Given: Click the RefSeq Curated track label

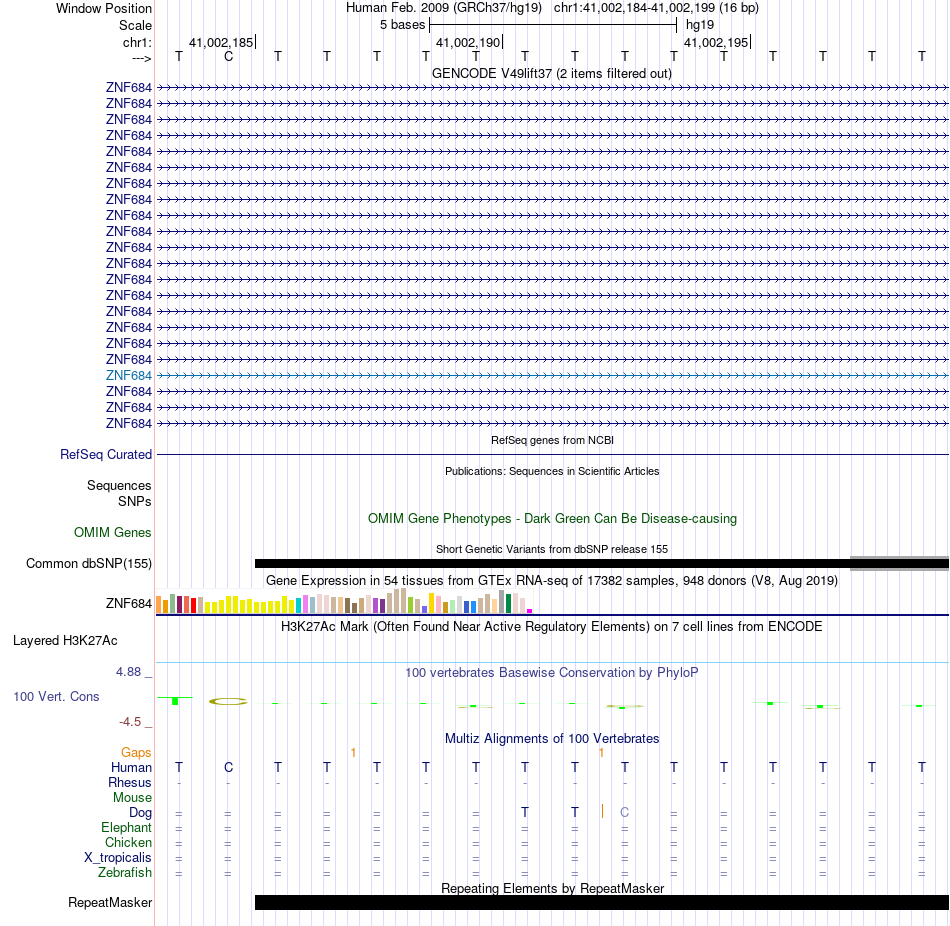Looking at the screenshot, I should (106, 455).
